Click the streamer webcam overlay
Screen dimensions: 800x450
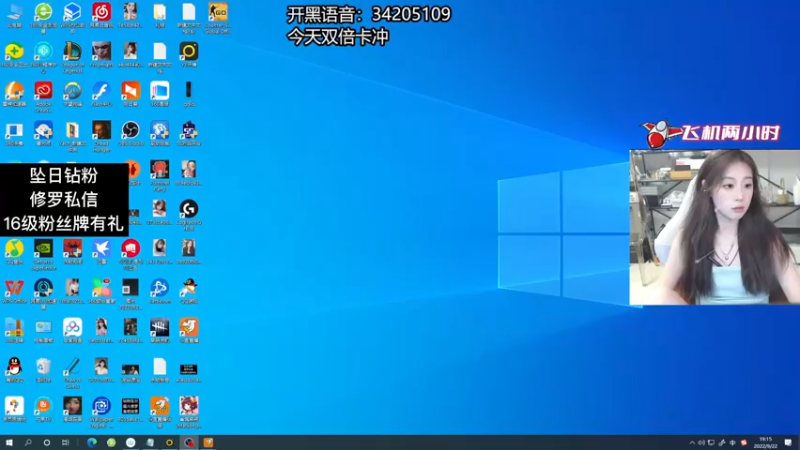[x=714, y=227]
